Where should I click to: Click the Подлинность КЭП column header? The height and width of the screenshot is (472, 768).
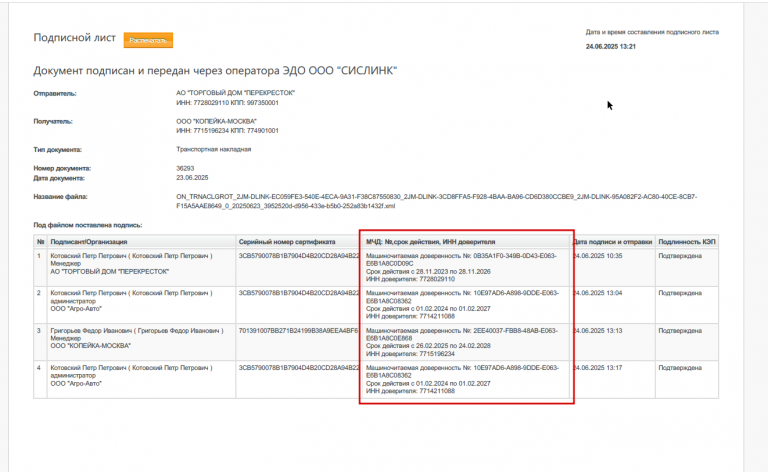pyautogui.click(x=687, y=242)
